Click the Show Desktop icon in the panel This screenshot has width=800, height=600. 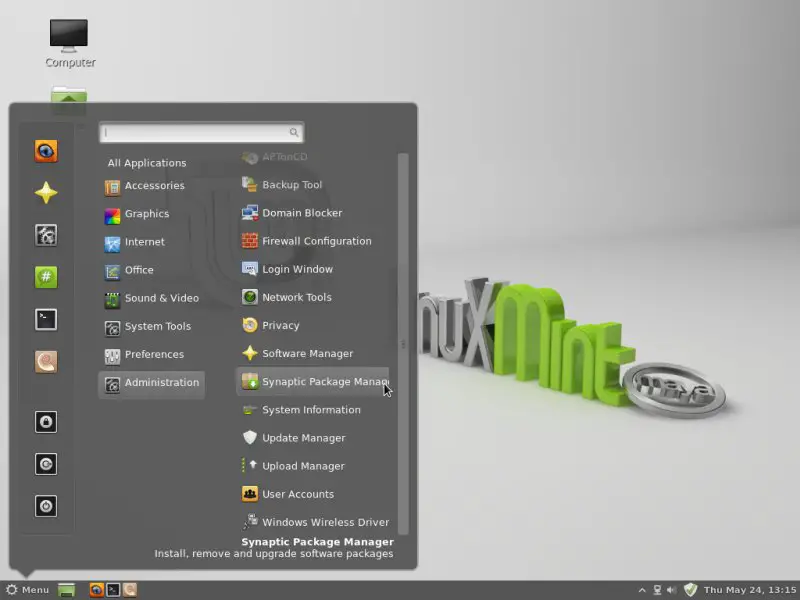pos(66,590)
